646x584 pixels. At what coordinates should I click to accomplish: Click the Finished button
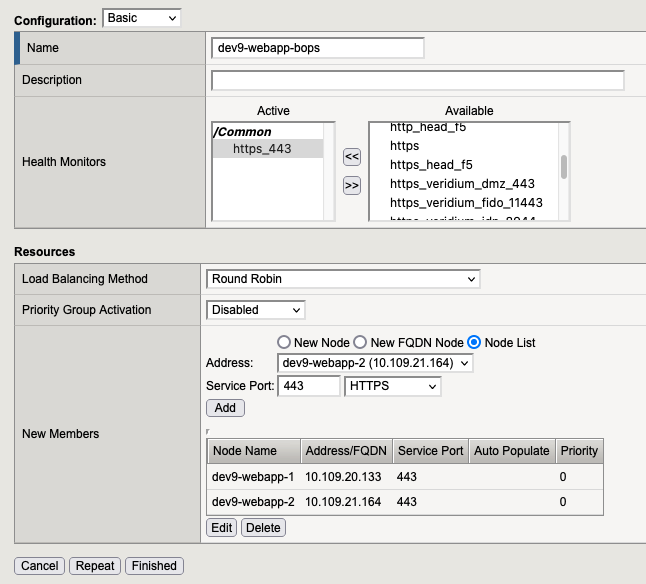pyautogui.click(x=154, y=566)
